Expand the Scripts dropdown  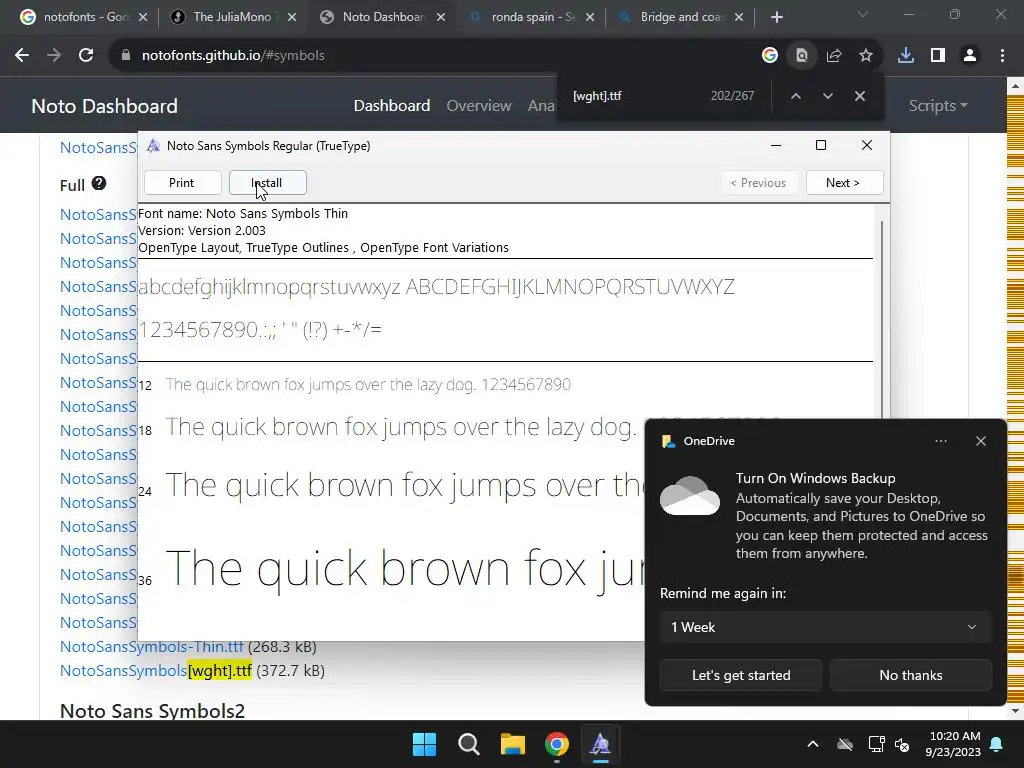938,106
